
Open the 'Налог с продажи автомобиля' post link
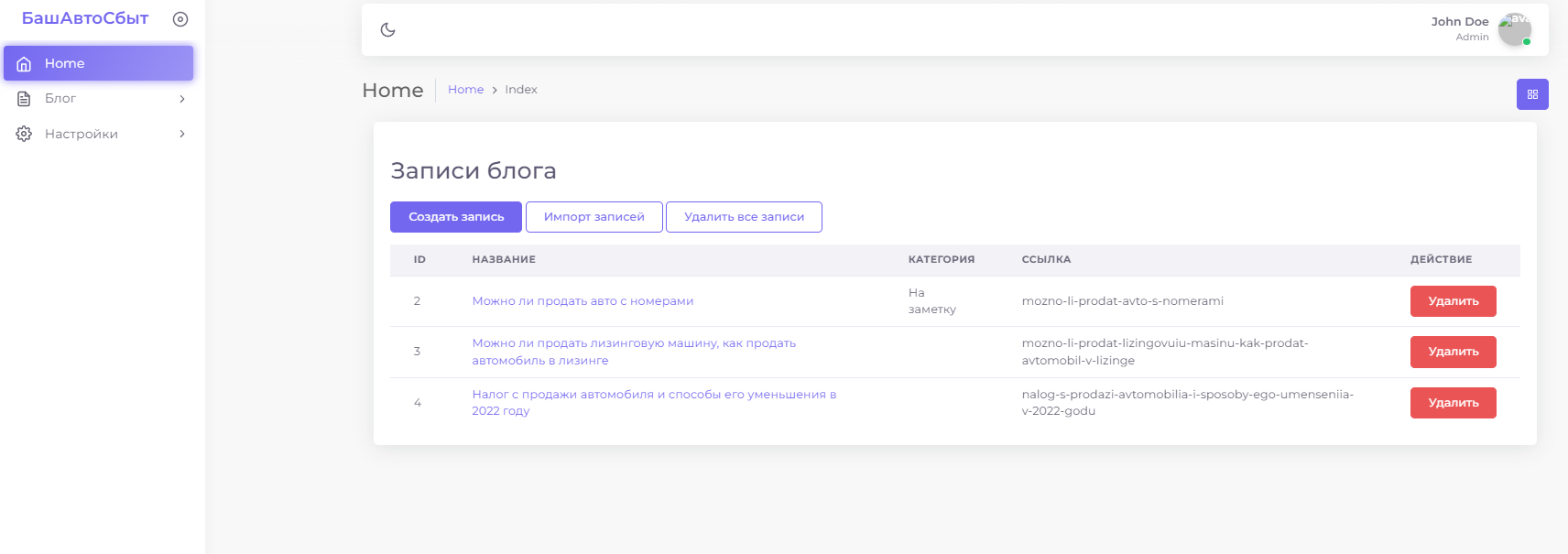654,395
